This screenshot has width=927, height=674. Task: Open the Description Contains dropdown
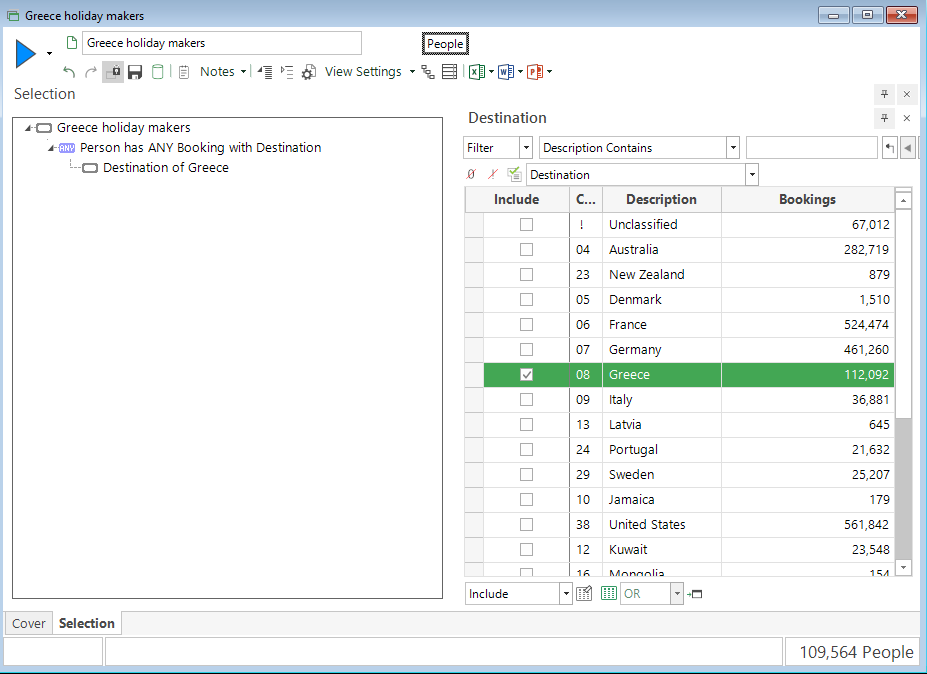(x=733, y=148)
